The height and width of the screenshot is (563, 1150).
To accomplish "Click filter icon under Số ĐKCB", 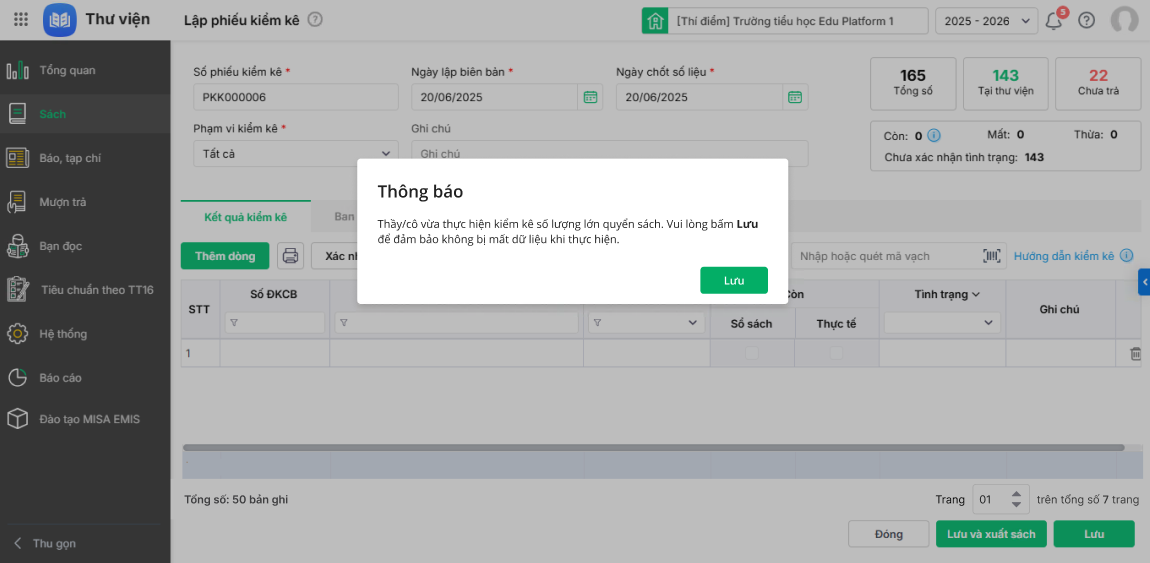I will (235, 323).
